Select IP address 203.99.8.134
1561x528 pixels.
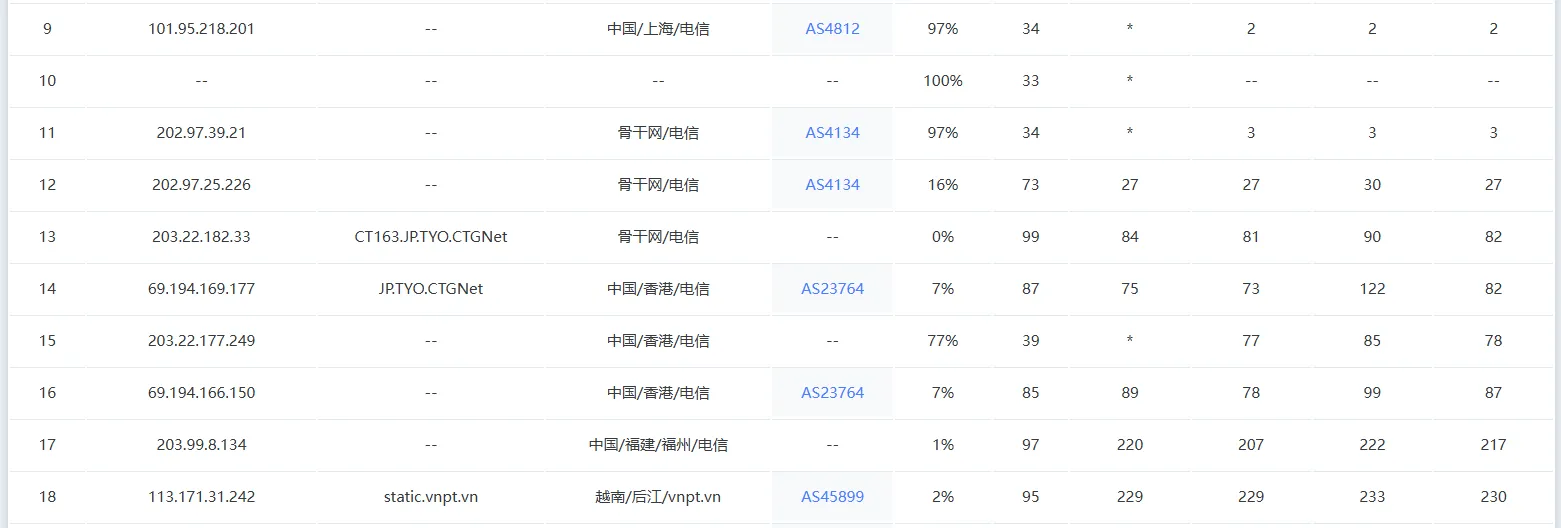coord(201,445)
